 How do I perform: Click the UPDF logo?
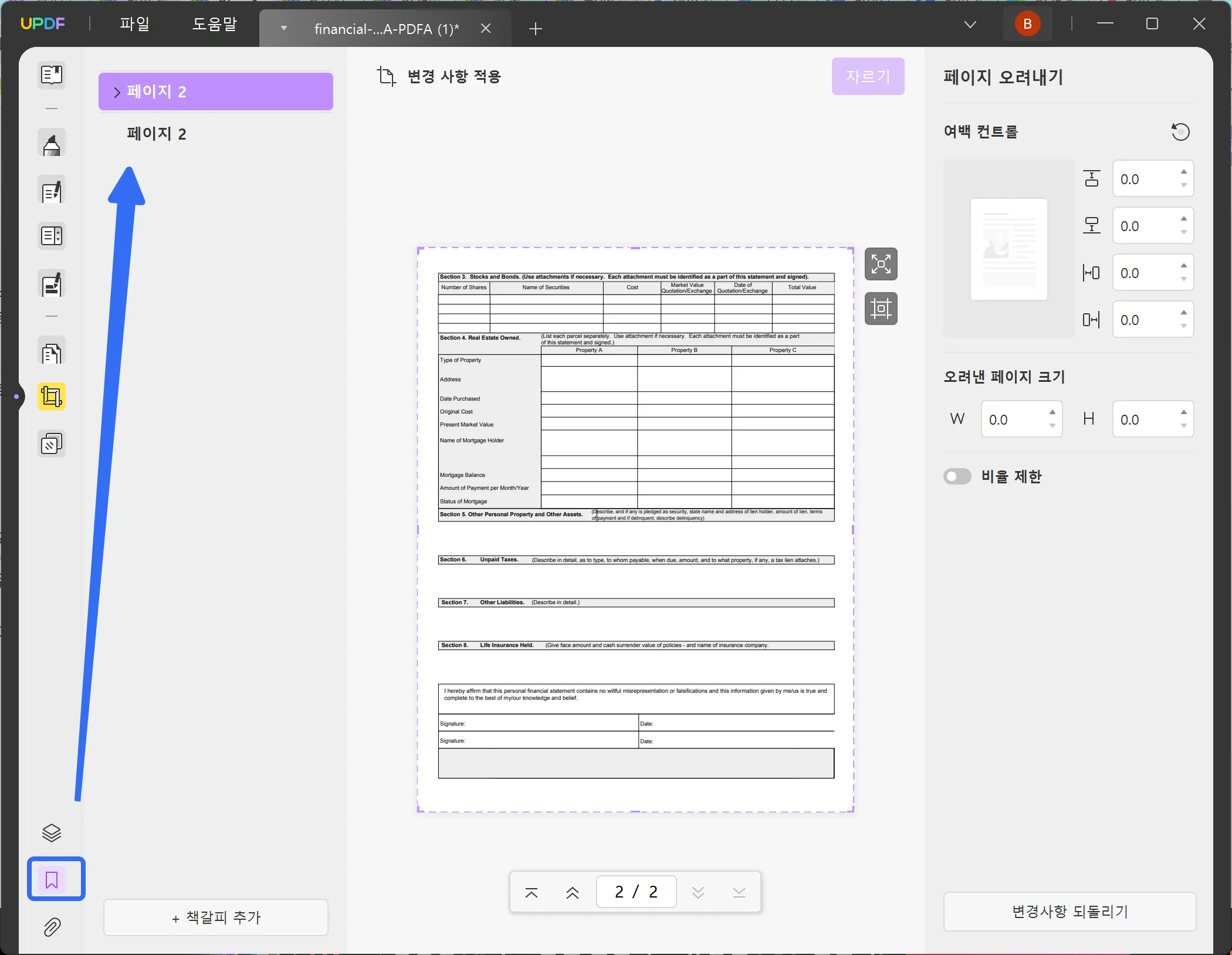tap(43, 24)
